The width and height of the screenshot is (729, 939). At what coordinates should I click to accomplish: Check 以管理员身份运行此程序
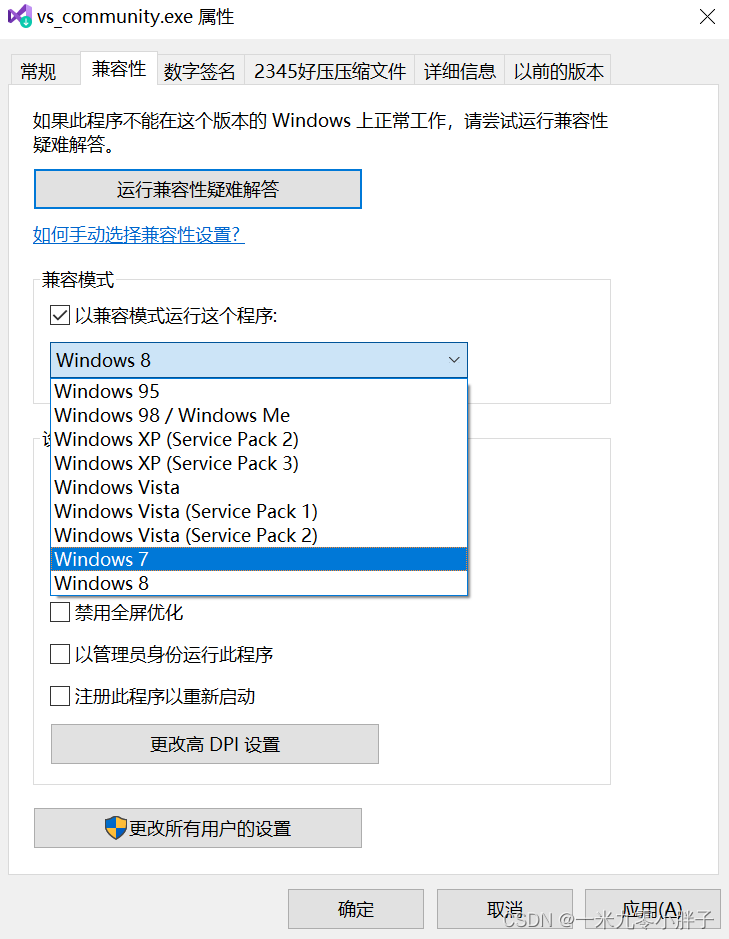tap(60, 654)
